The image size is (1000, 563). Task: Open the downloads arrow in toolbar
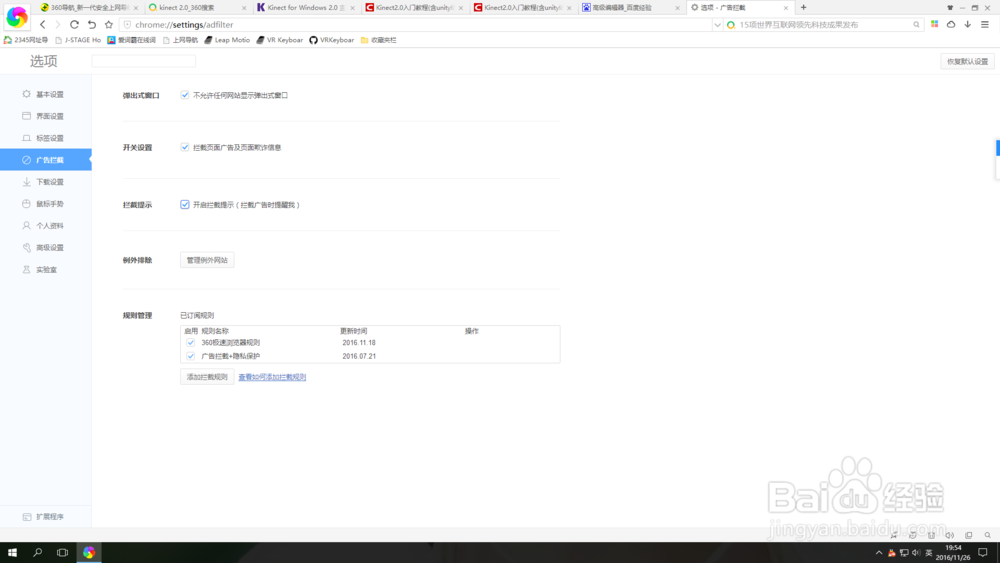[967, 24]
